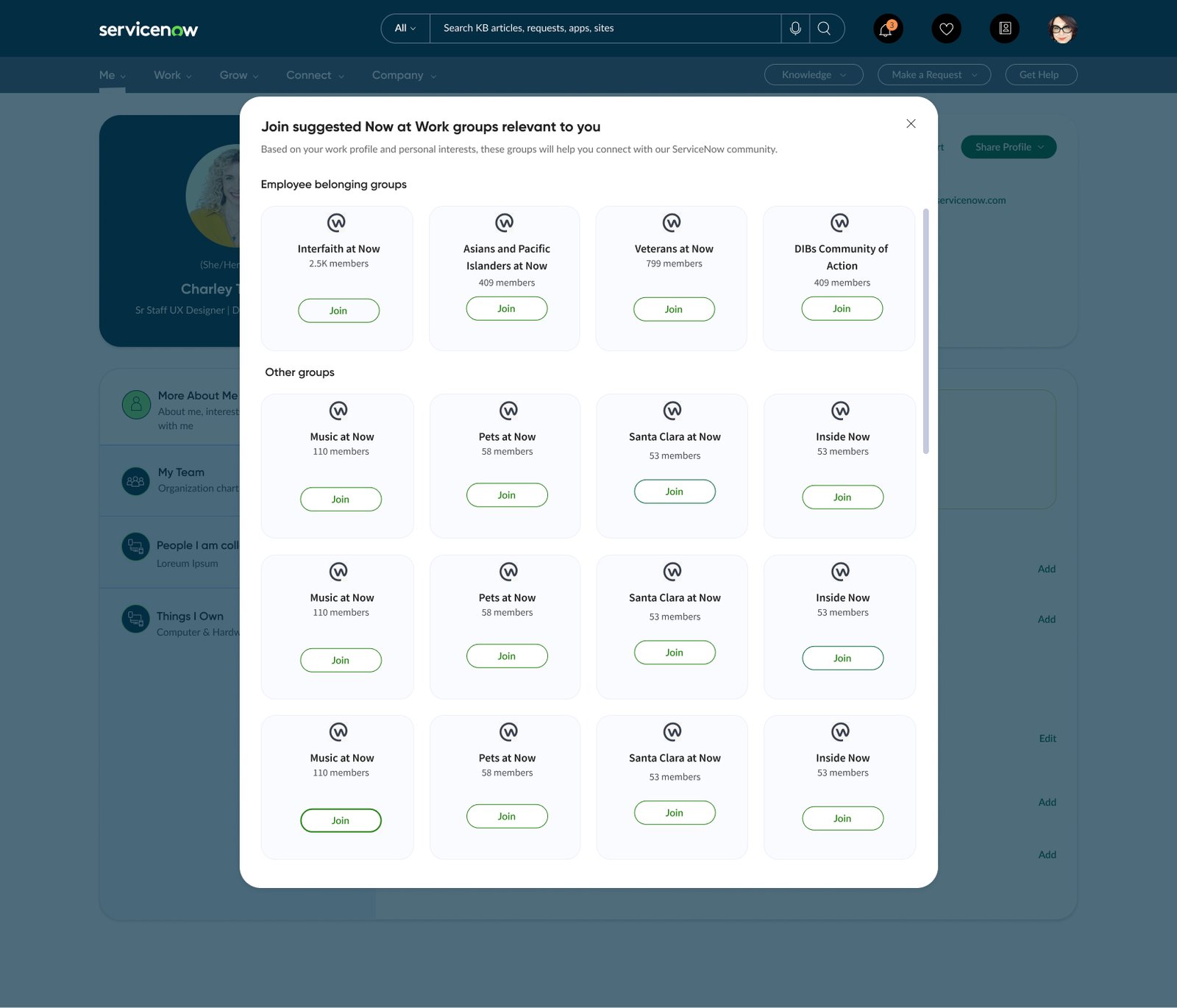Click the Get Help button
The height and width of the screenshot is (1008, 1177).
coord(1041,74)
